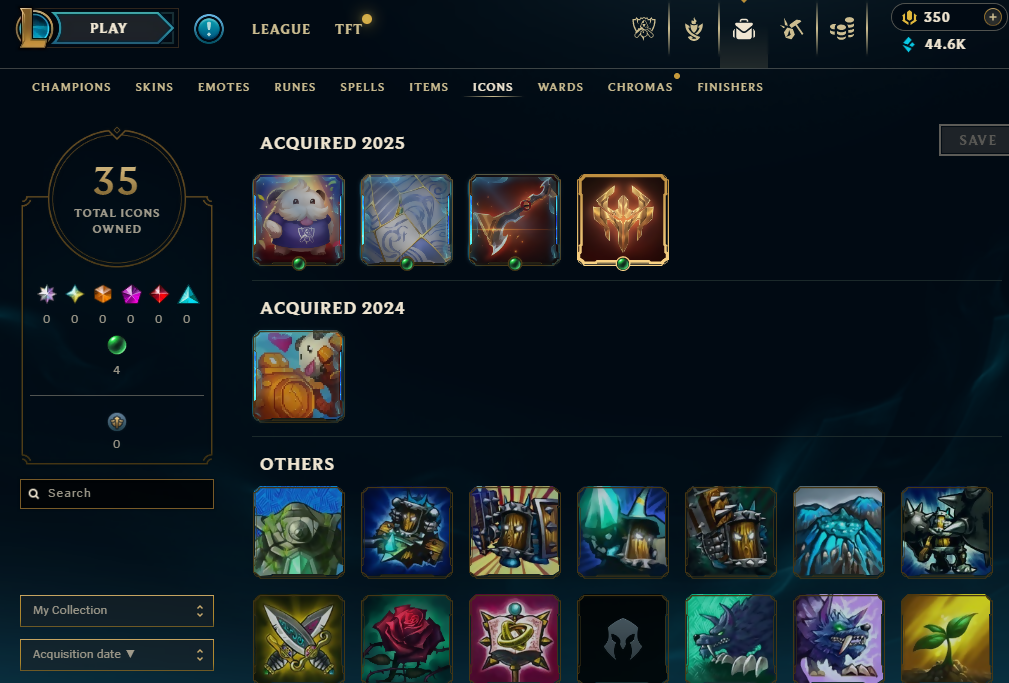Open the Loot hammer icon

791,29
